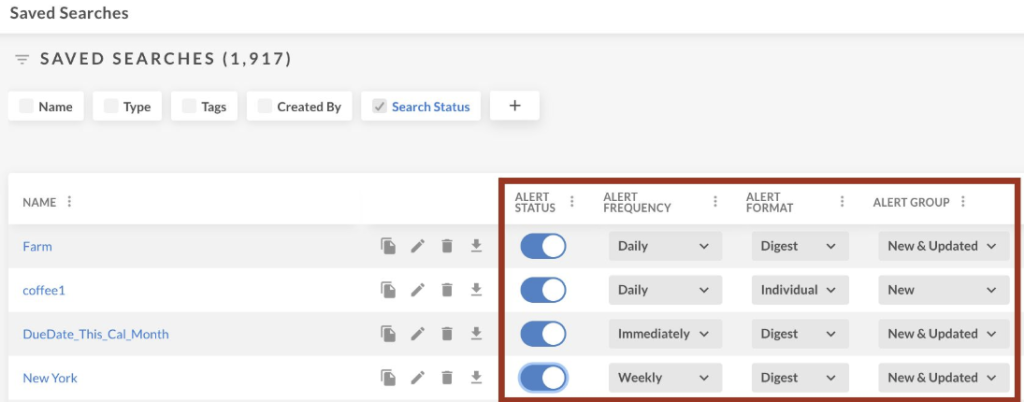
Task: Click the pencil icon in Farm row
Action: point(418,246)
